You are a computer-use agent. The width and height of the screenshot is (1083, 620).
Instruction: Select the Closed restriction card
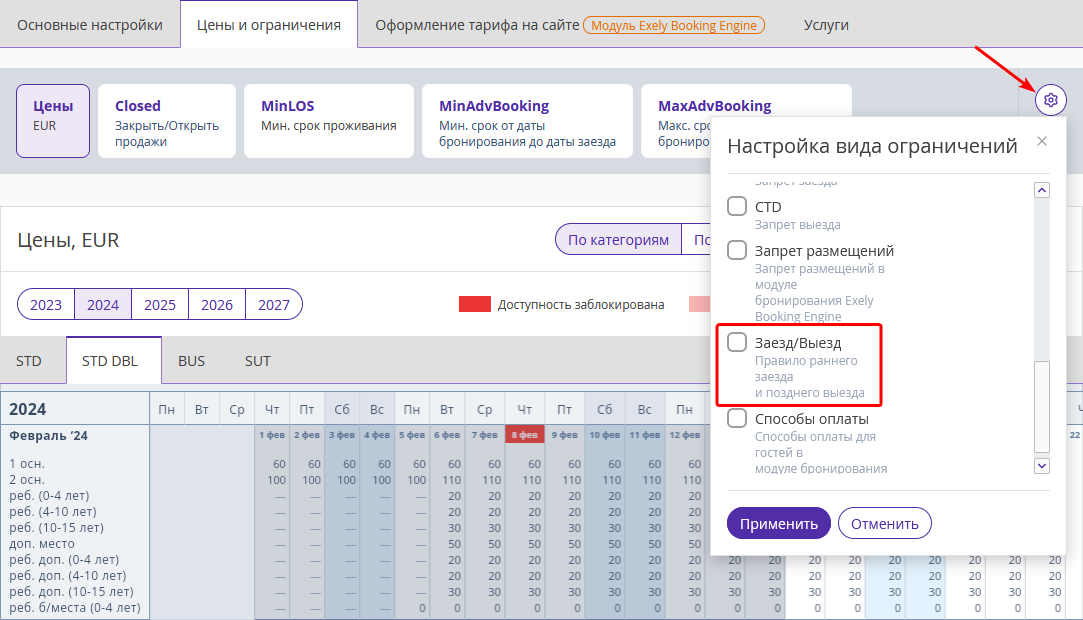tap(166, 121)
